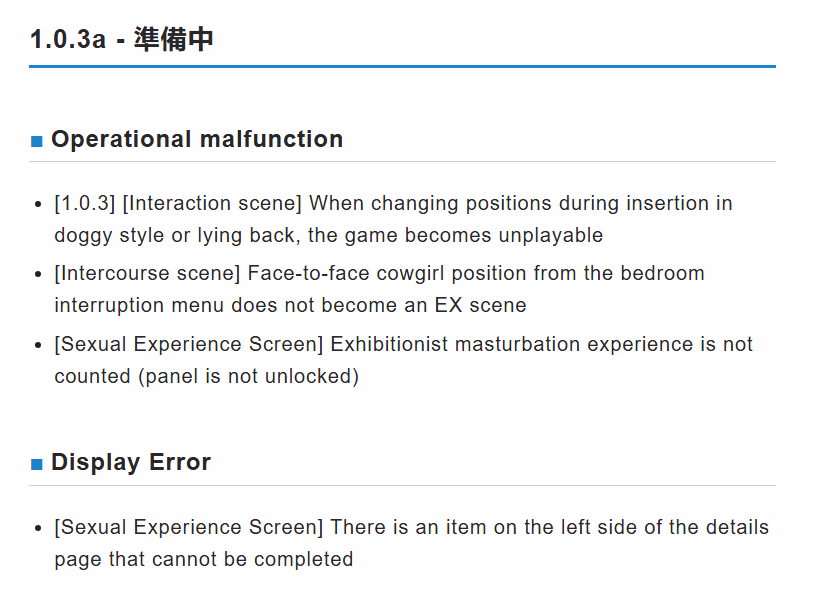
Task: Click the bullet dot before the [1.0.3] item
Action: coord(38,205)
